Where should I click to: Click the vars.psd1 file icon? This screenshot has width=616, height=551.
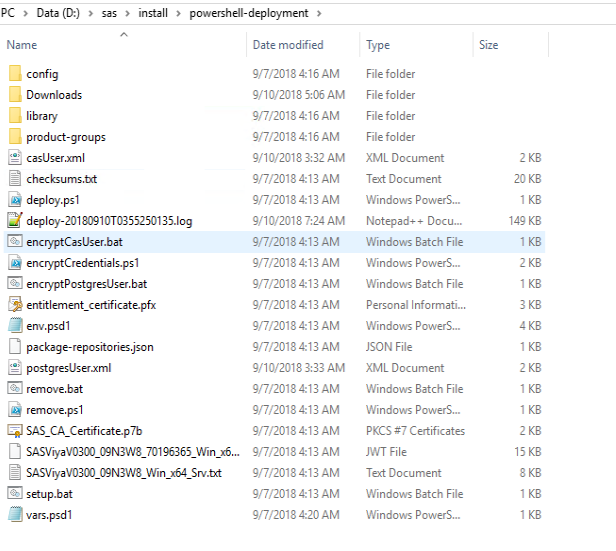(x=15, y=515)
